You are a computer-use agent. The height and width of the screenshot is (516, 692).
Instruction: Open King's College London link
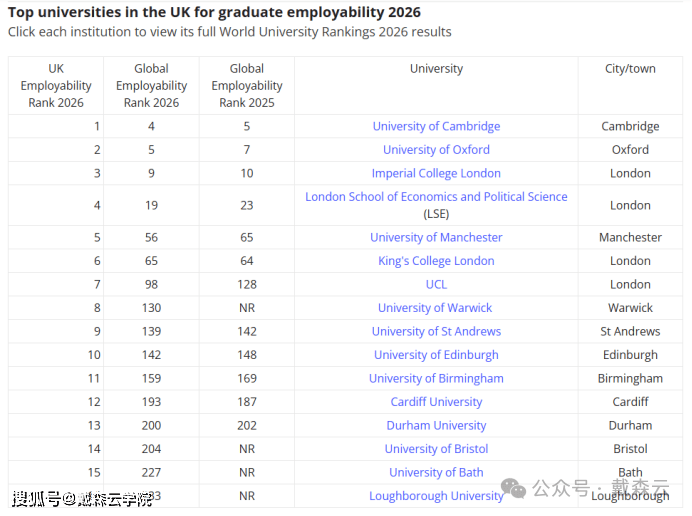pyautogui.click(x=436, y=261)
